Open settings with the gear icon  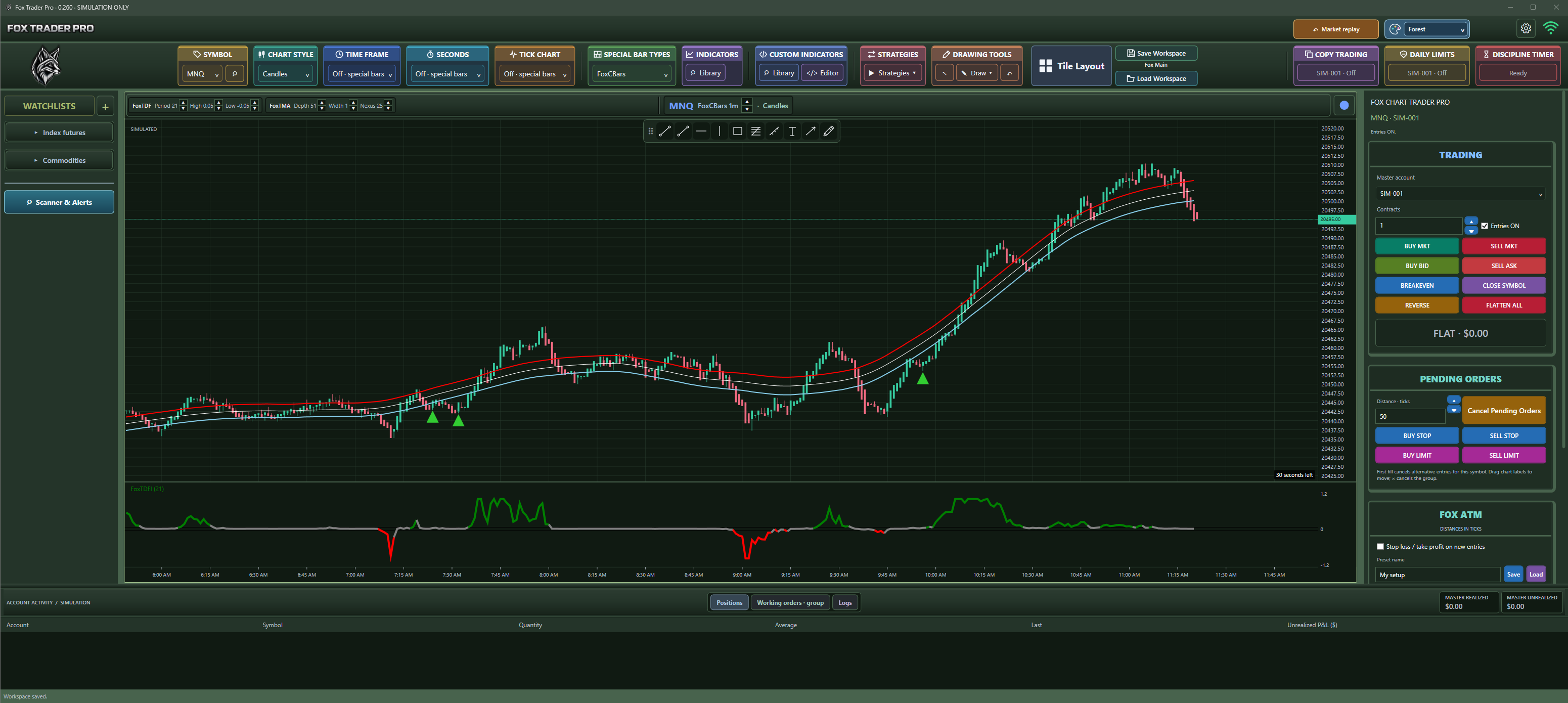pos(1526,29)
